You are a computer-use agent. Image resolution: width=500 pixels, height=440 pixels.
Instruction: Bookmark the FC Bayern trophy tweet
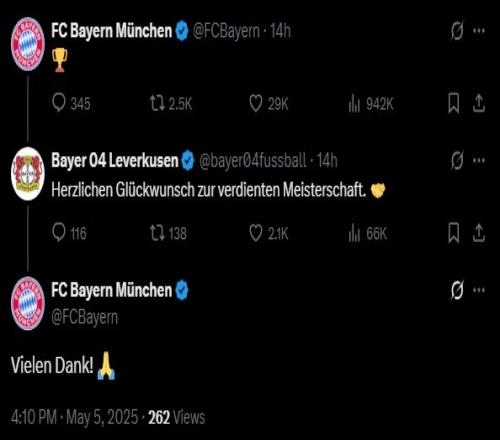click(x=454, y=103)
